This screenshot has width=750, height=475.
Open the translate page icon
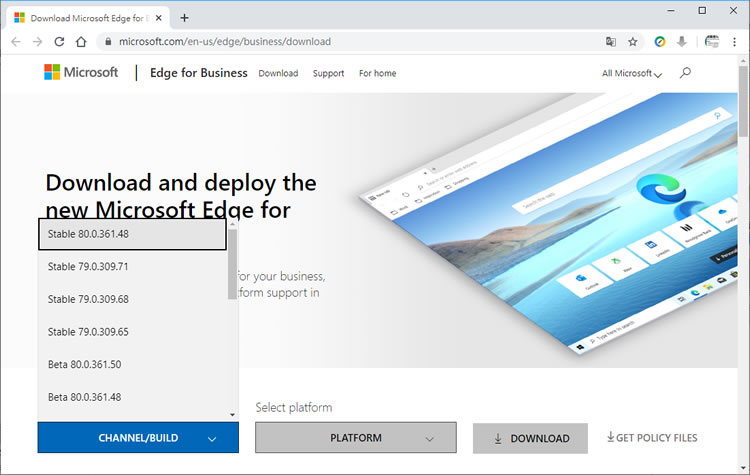pyautogui.click(x=611, y=42)
